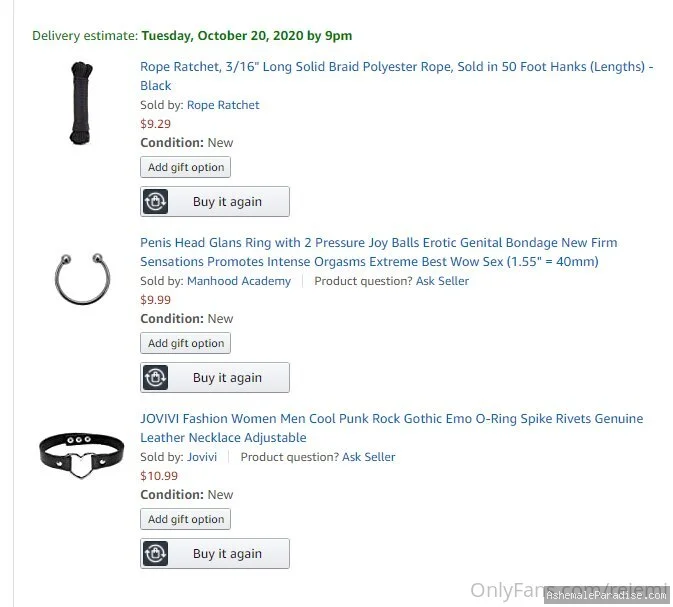Add gift option for the rope
The width and height of the screenshot is (673, 607).
pos(185,167)
